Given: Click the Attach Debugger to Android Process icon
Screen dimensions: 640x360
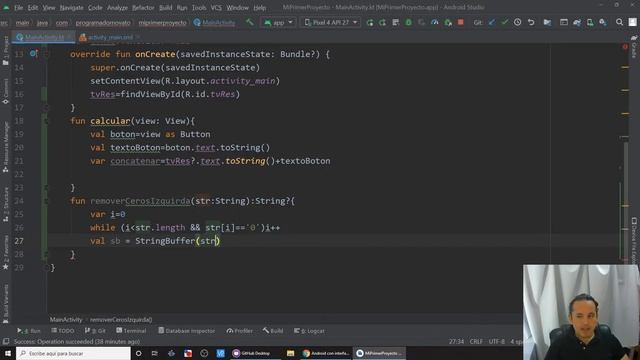Looking at the screenshot, I should tap(448, 22).
